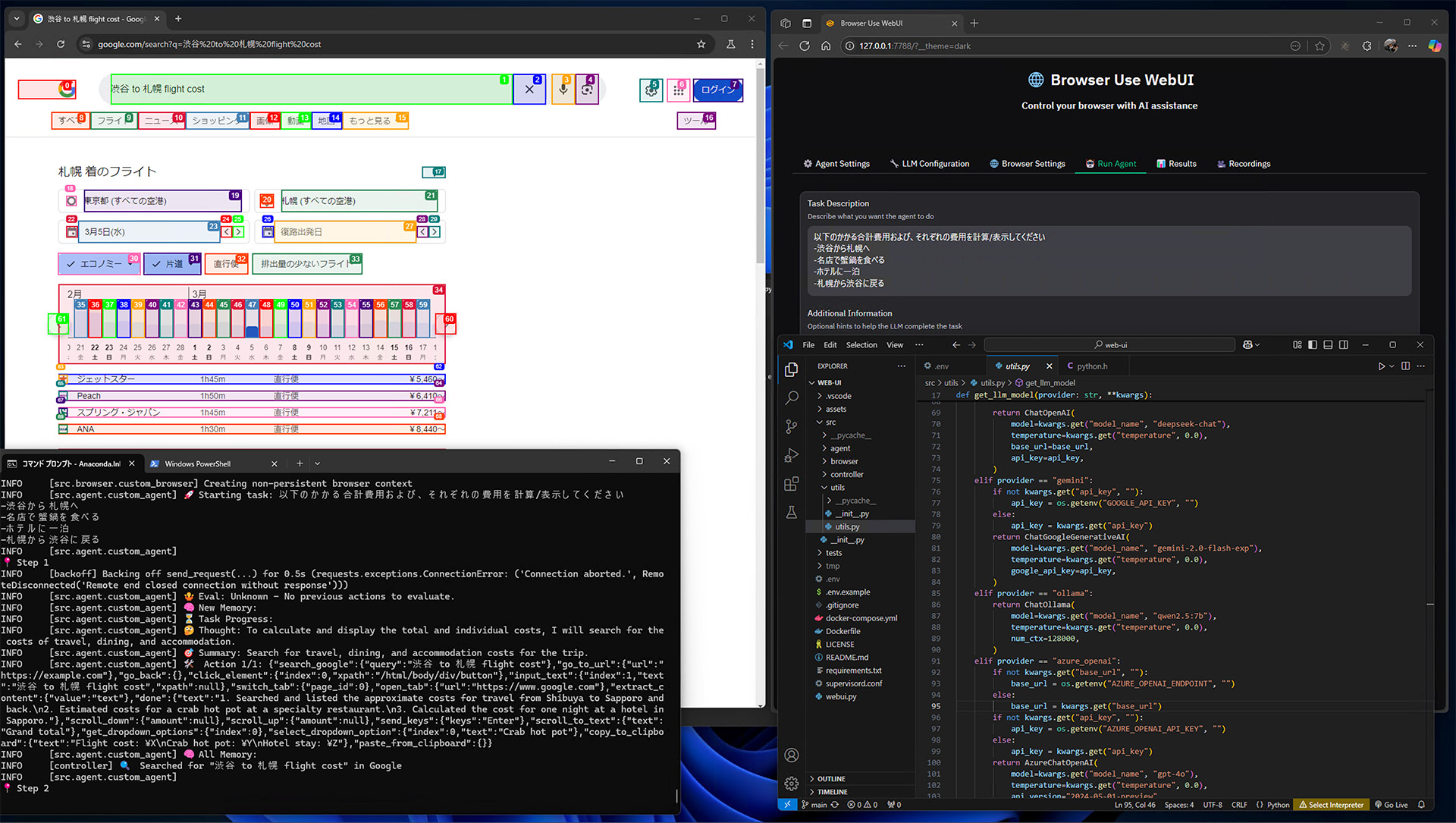Click the Select Interpreter status bar button
This screenshot has height=823, width=1456.
[x=1331, y=805]
